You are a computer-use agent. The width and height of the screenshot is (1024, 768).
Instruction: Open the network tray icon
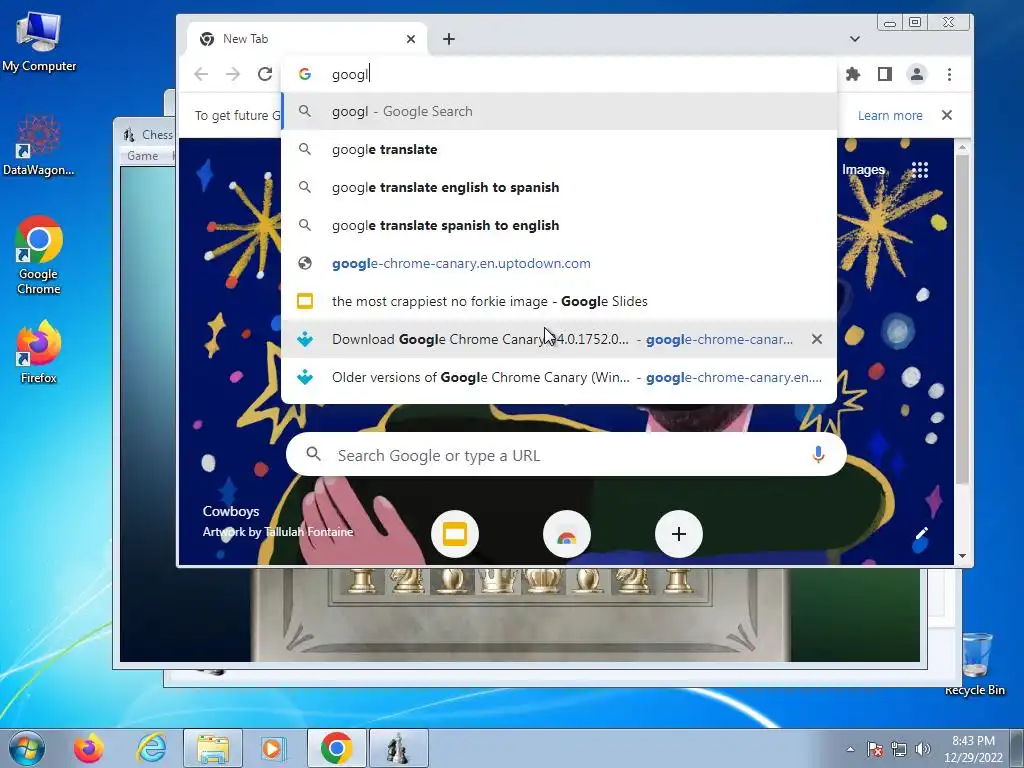pyautogui.click(x=899, y=749)
